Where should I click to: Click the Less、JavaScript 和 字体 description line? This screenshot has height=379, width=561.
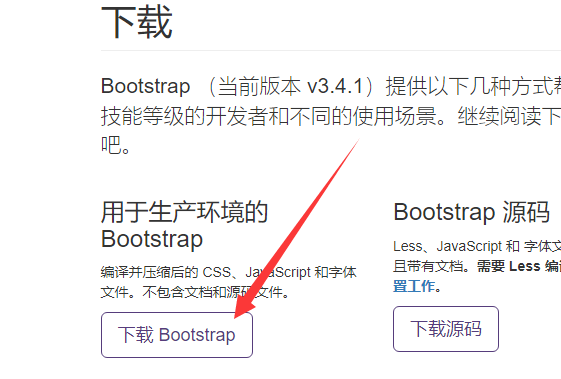477,246
